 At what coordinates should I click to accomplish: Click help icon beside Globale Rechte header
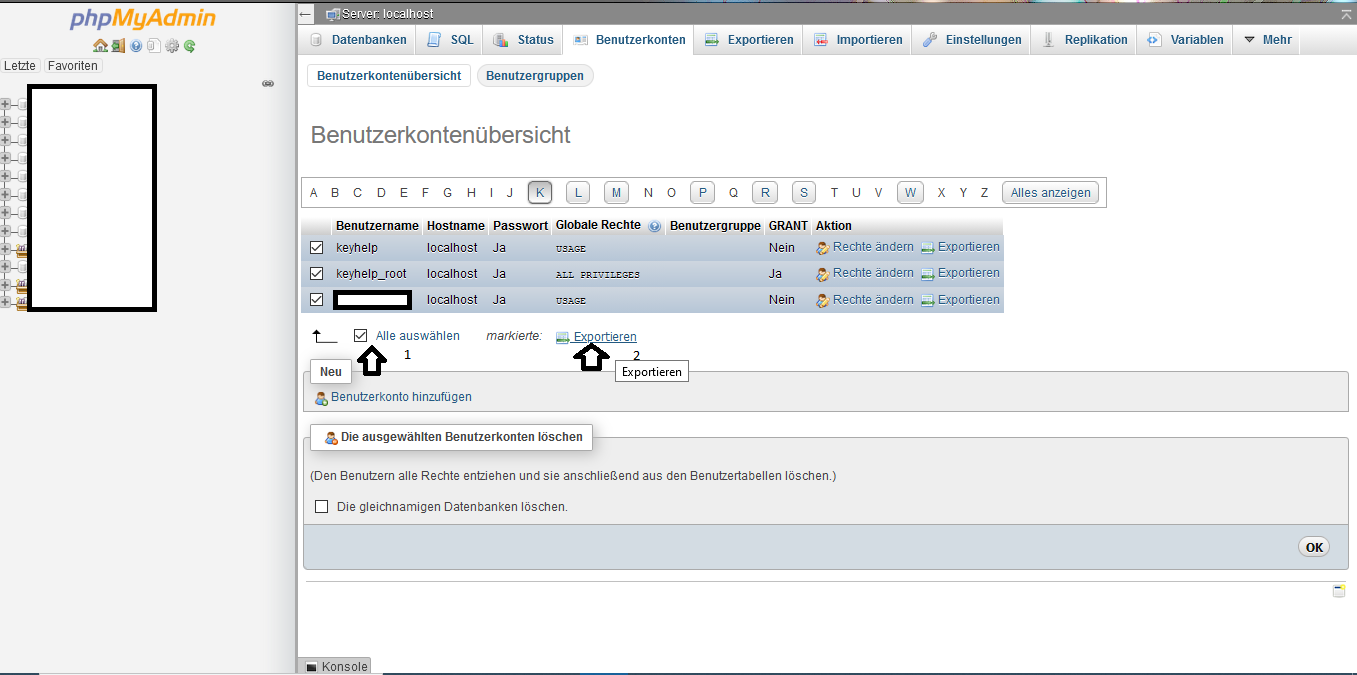coord(654,226)
